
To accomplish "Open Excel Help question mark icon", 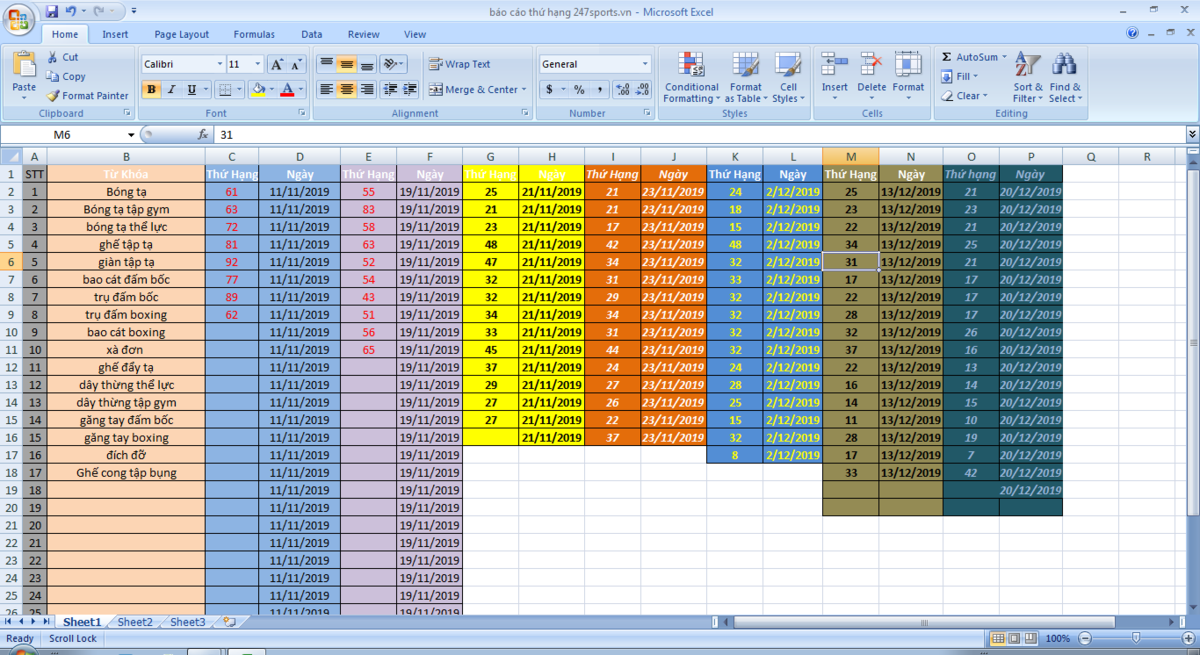I will click(x=1132, y=33).
